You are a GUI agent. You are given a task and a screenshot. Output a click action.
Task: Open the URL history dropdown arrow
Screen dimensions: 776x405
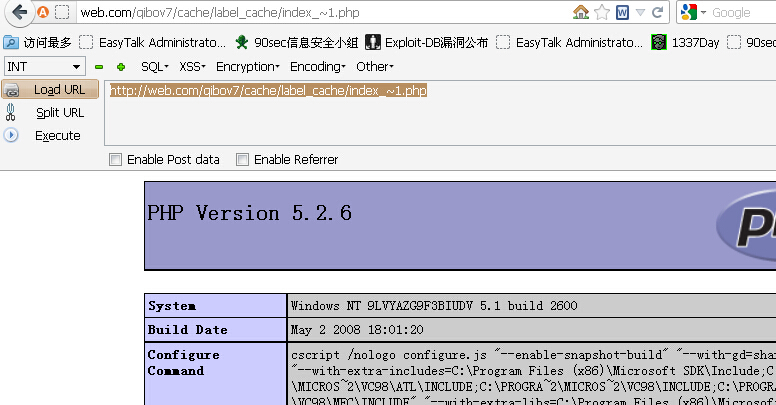640,12
